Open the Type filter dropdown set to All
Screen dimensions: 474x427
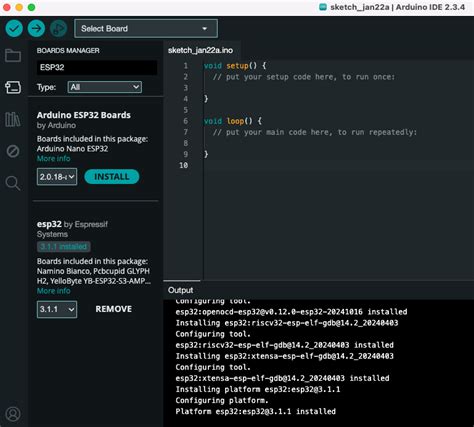coord(105,87)
